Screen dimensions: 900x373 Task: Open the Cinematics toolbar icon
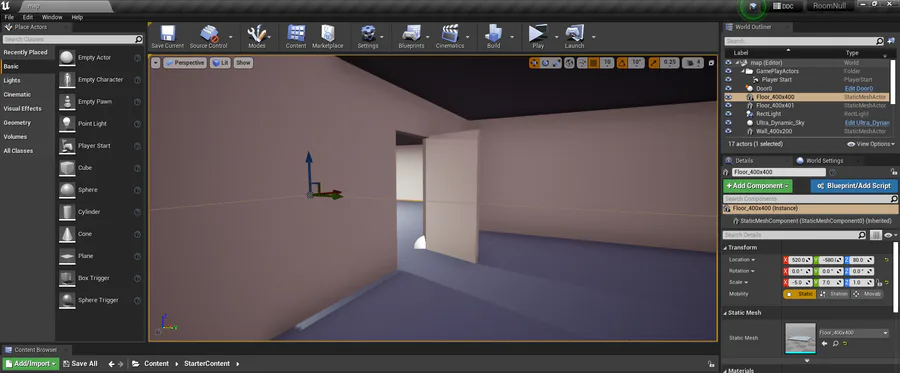tap(450, 33)
